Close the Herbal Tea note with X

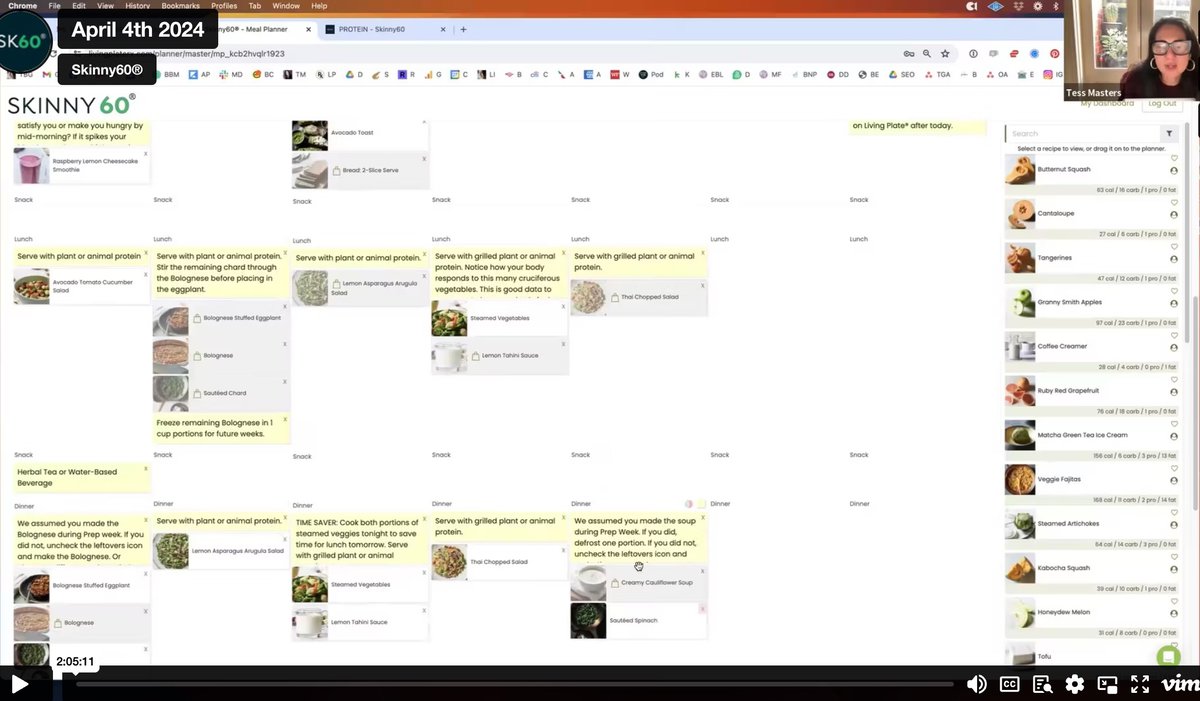145,468
